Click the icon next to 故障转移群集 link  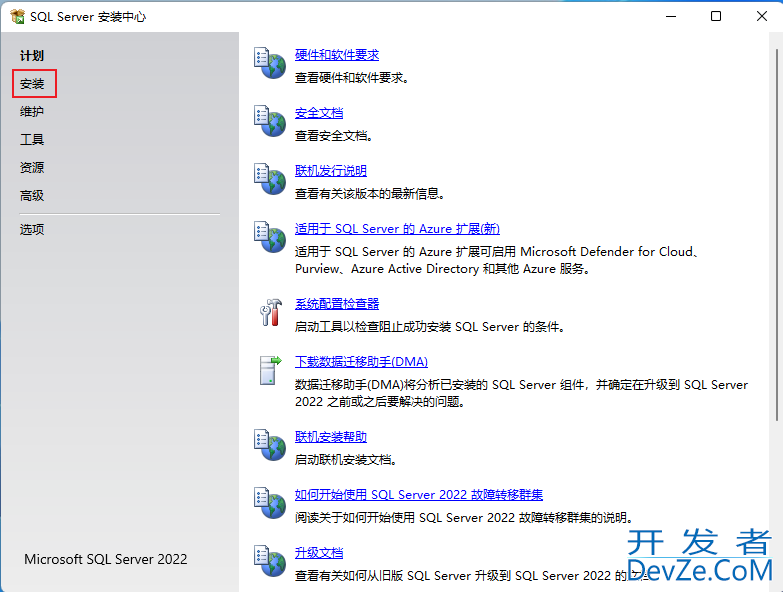(x=270, y=503)
